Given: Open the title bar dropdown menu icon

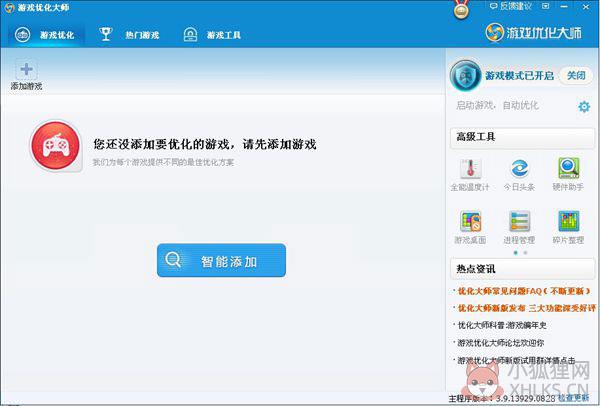Looking at the screenshot, I should click(546, 6).
